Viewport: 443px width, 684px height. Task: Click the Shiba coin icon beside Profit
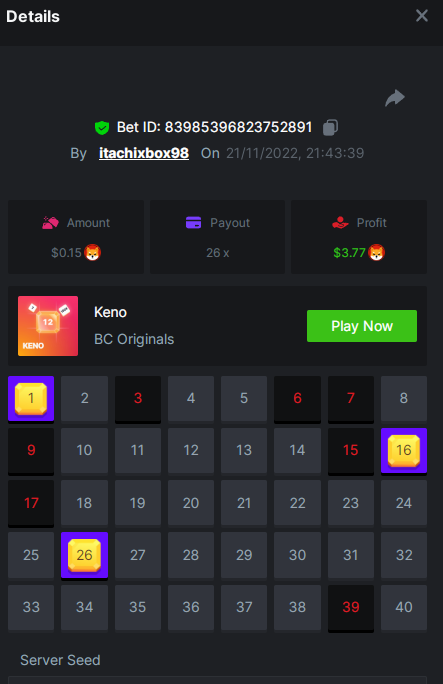pyautogui.click(x=376, y=253)
